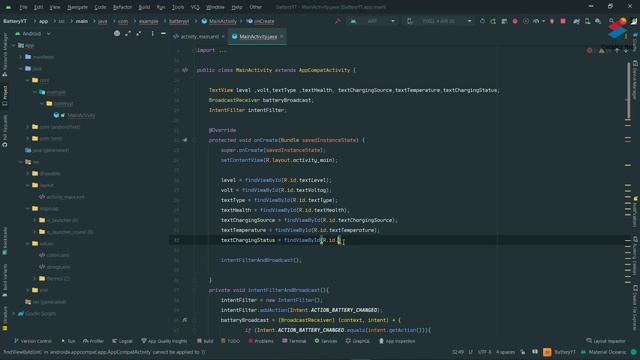Open the target device selector dropdown
The image size is (640, 360).
tap(439, 21)
